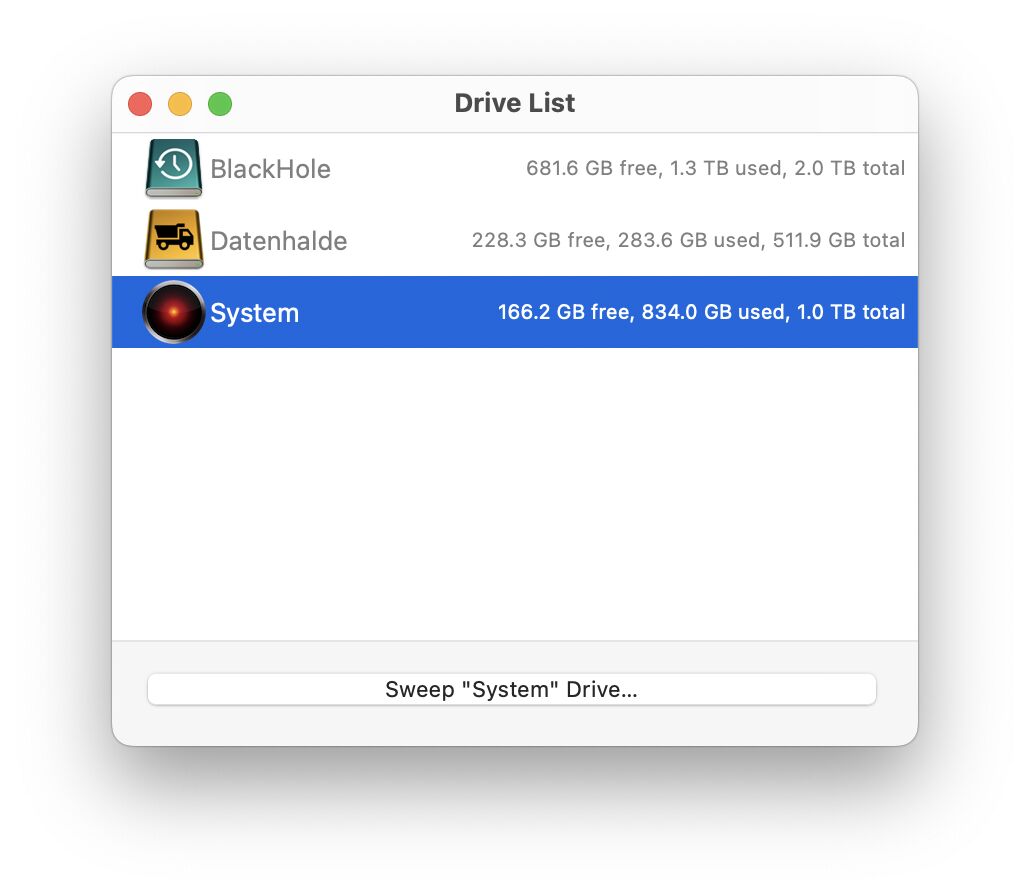Select the System drive name
1030x894 pixels.
pyautogui.click(x=254, y=313)
